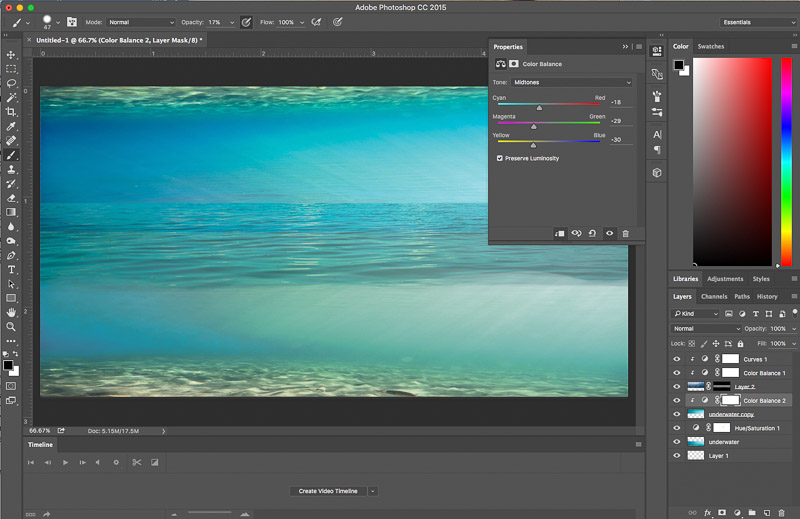The width and height of the screenshot is (800, 519).
Task: Click the Cyan-Red slider handle
Action: click(x=539, y=108)
